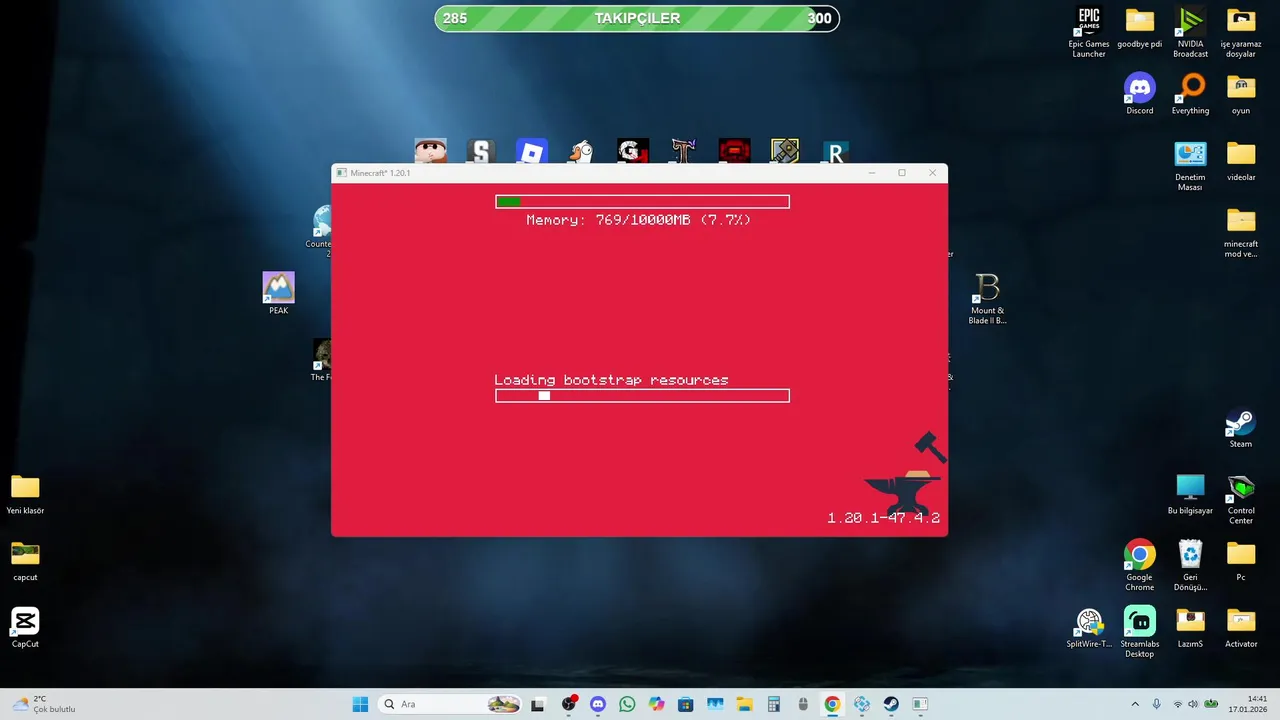Screen dimensions: 1280x720
Task: Launch Google Chrome desktop shortcut
Action: click(1139, 565)
